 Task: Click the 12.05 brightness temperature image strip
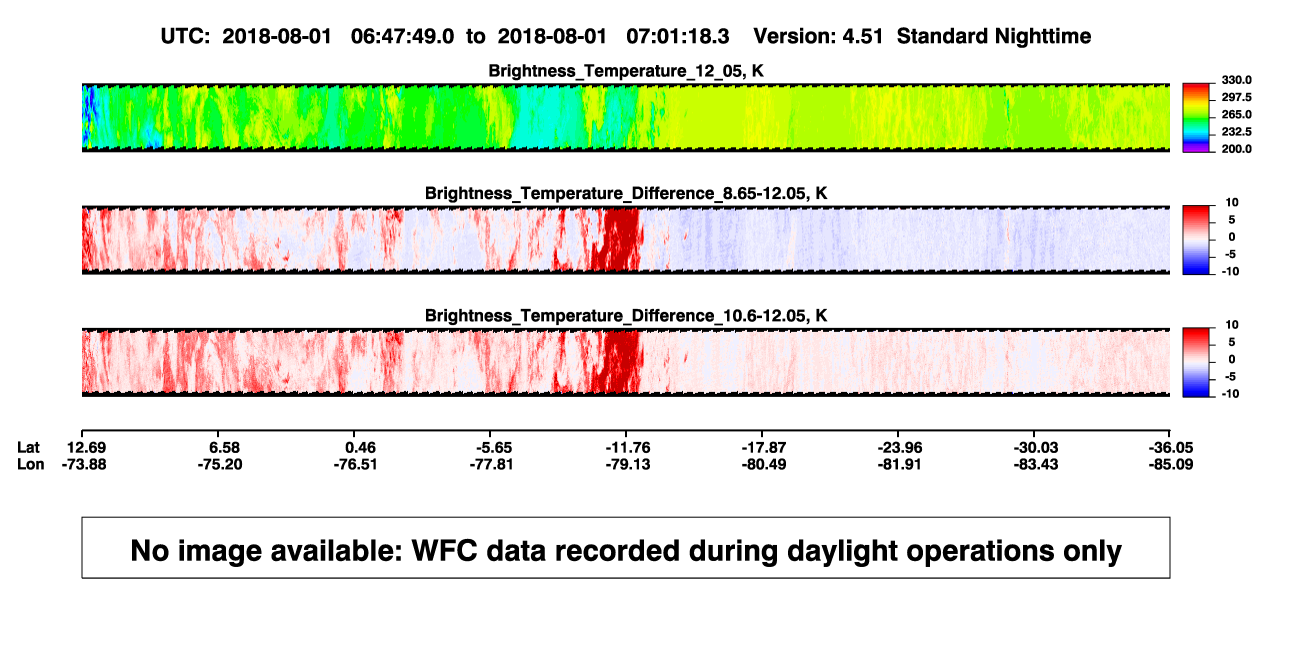click(626, 118)
